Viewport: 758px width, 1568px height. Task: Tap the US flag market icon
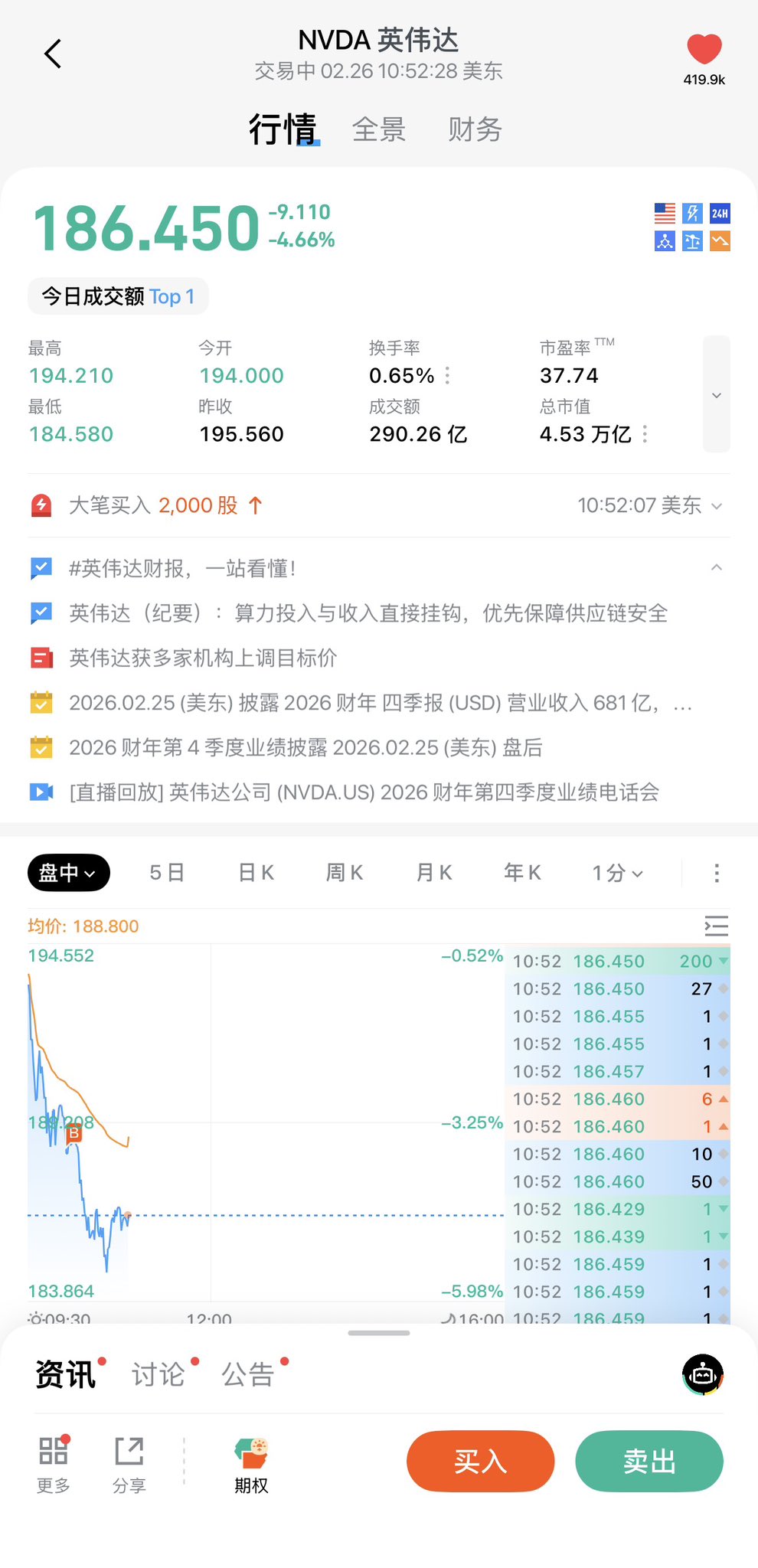pos(665,213)
